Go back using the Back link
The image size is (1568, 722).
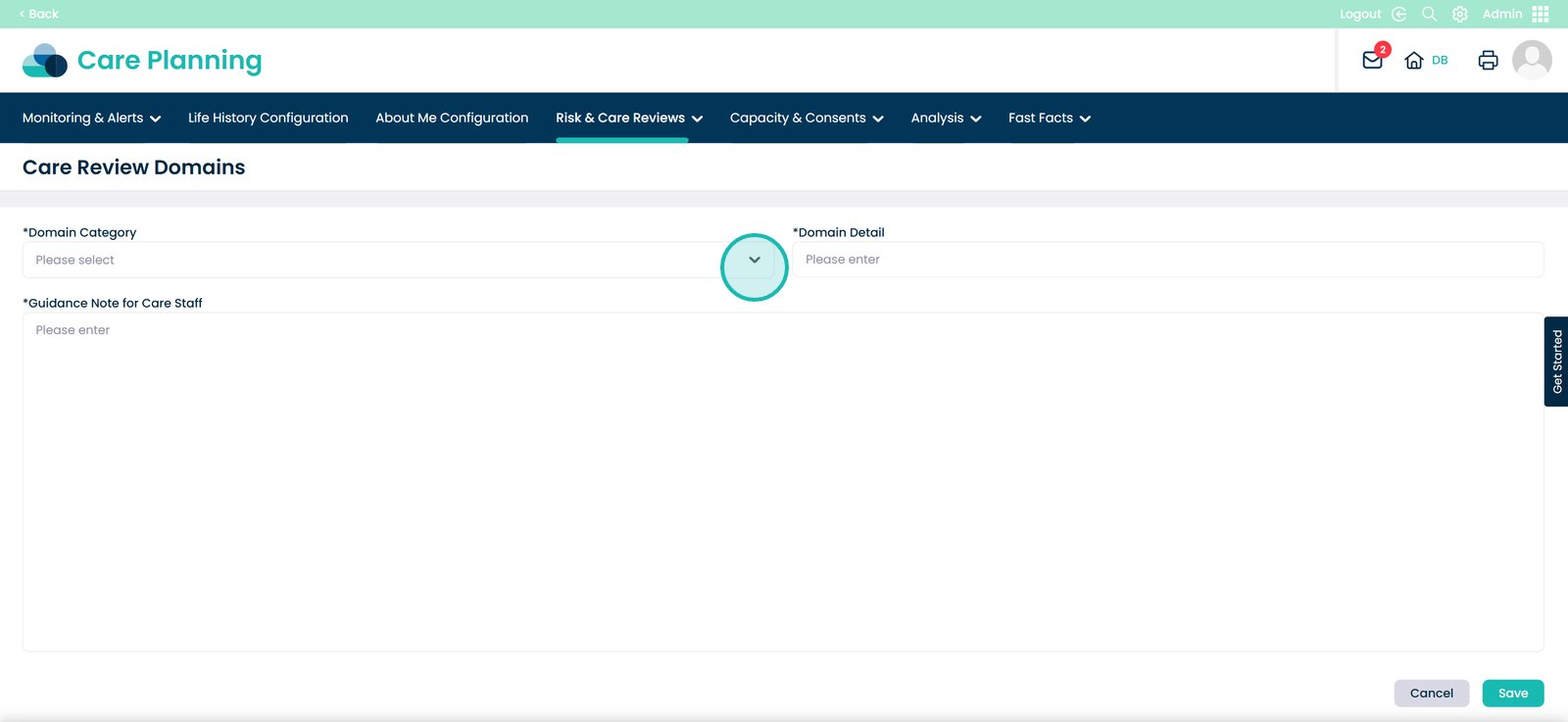click(39, 14)
